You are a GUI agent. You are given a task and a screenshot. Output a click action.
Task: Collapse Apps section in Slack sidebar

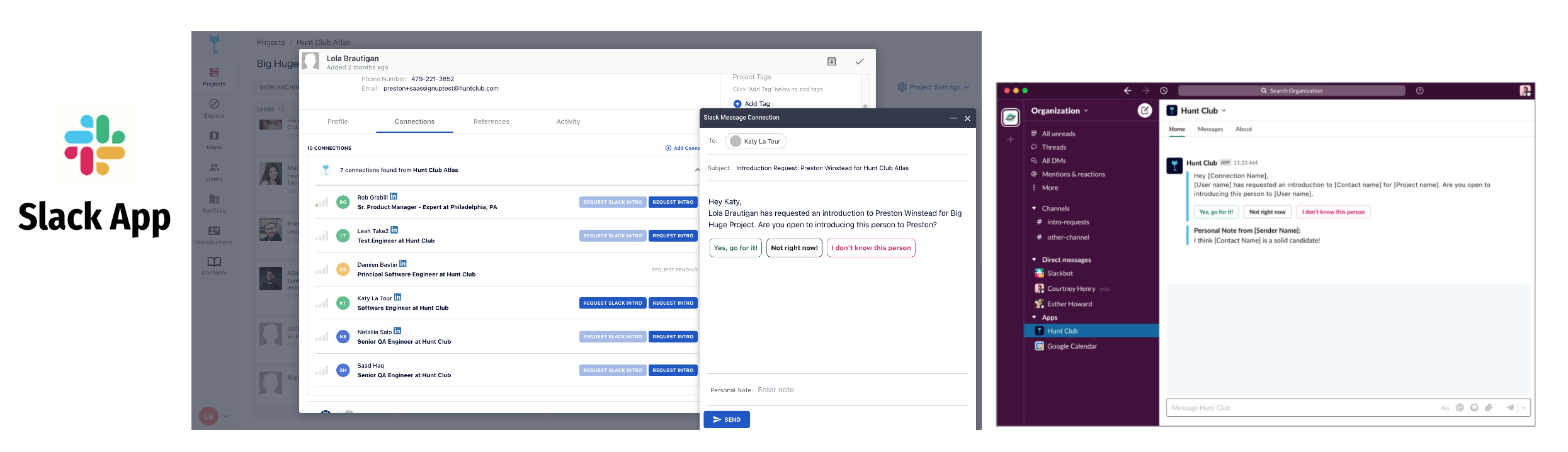1034,317
